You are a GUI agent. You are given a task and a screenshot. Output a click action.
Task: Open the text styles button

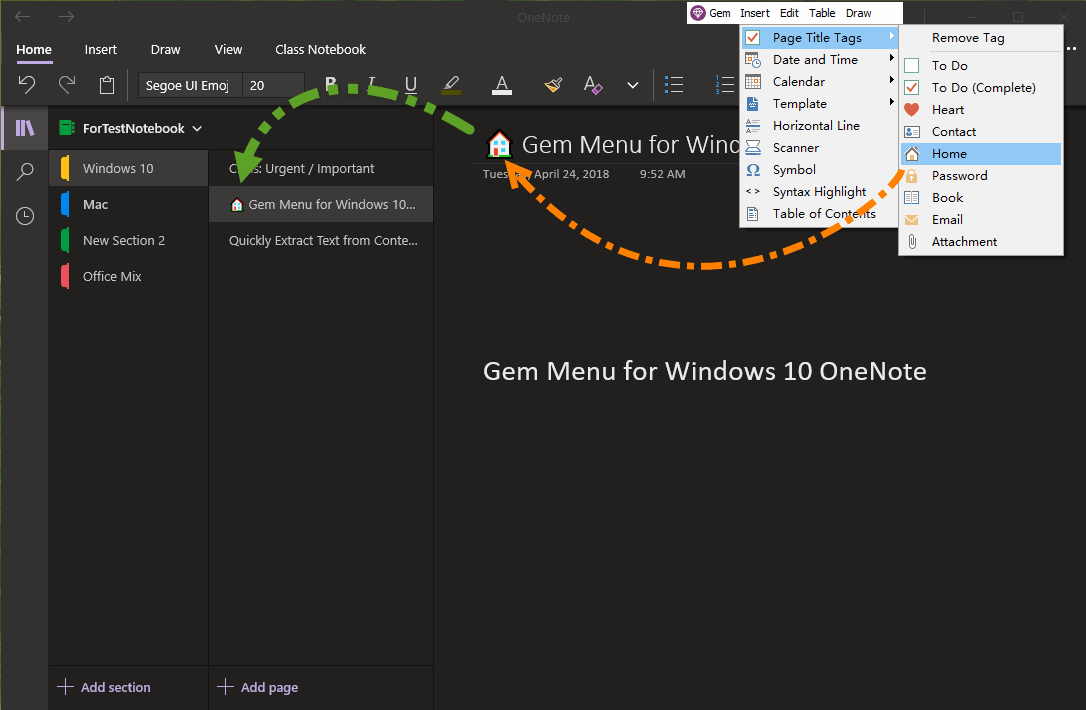coord(593,85)
